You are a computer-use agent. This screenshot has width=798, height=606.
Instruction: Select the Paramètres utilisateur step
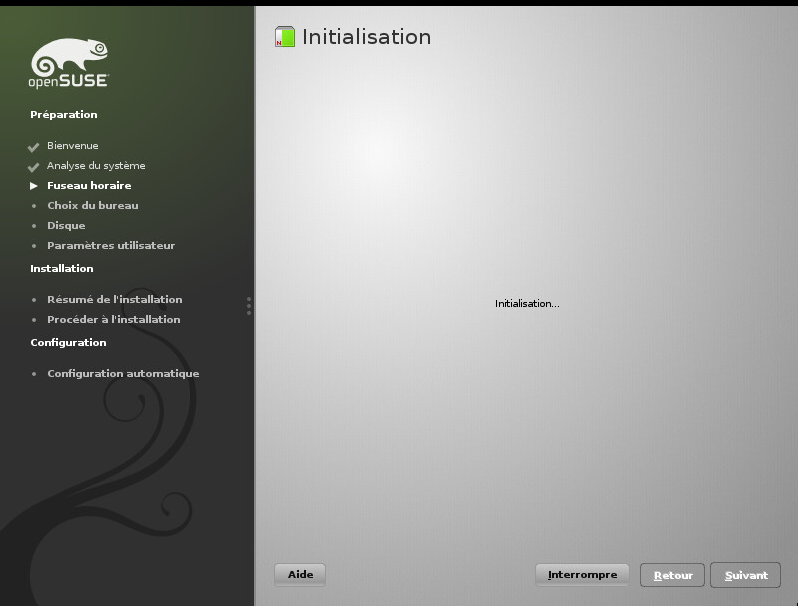111,246
